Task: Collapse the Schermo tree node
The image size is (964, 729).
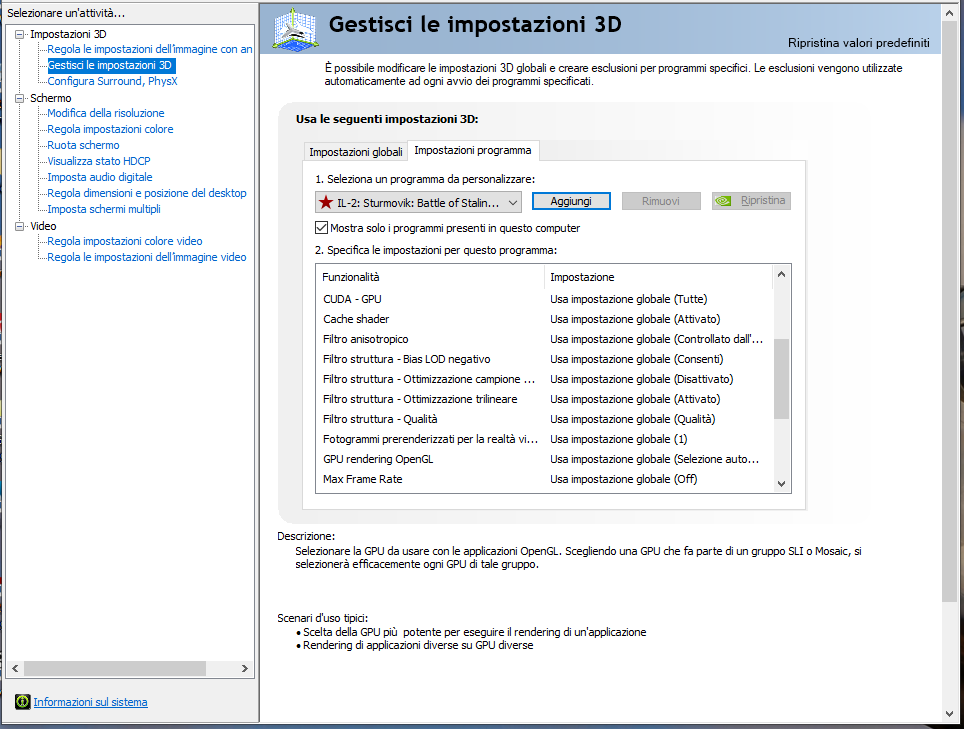Action: click(x=19, y=98)
